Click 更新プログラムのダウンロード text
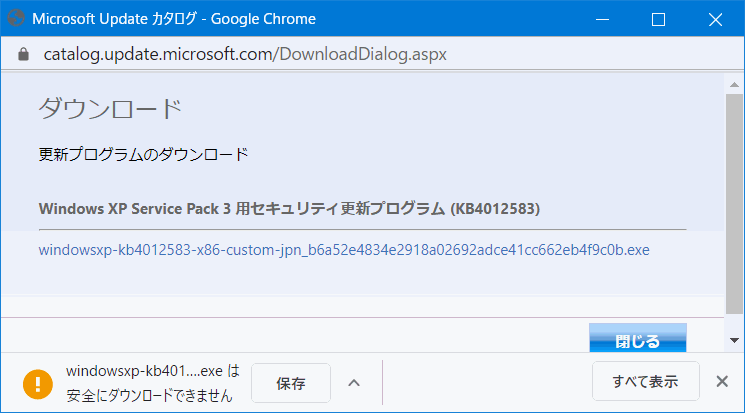The width and height of the screenshot is (745, 413). [x=143, y=154]
